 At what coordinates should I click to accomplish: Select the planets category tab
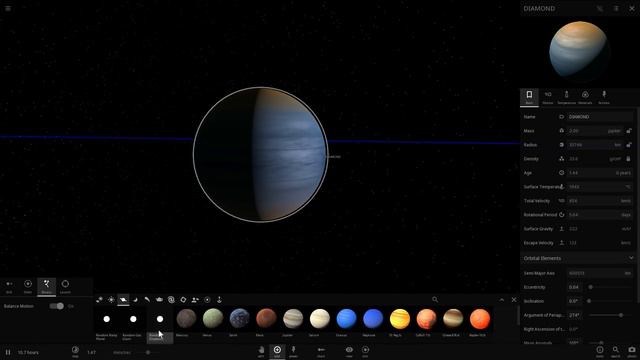click(123, 300)
